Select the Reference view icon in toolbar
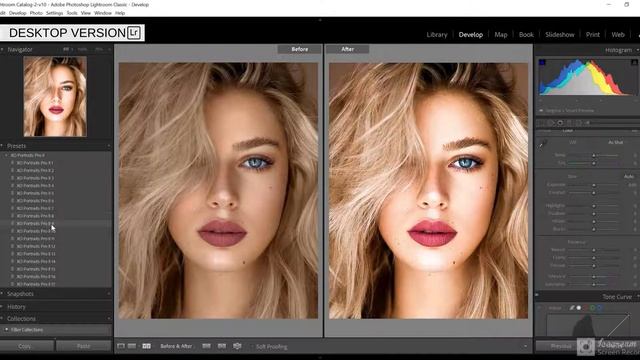 coord(132,346)
